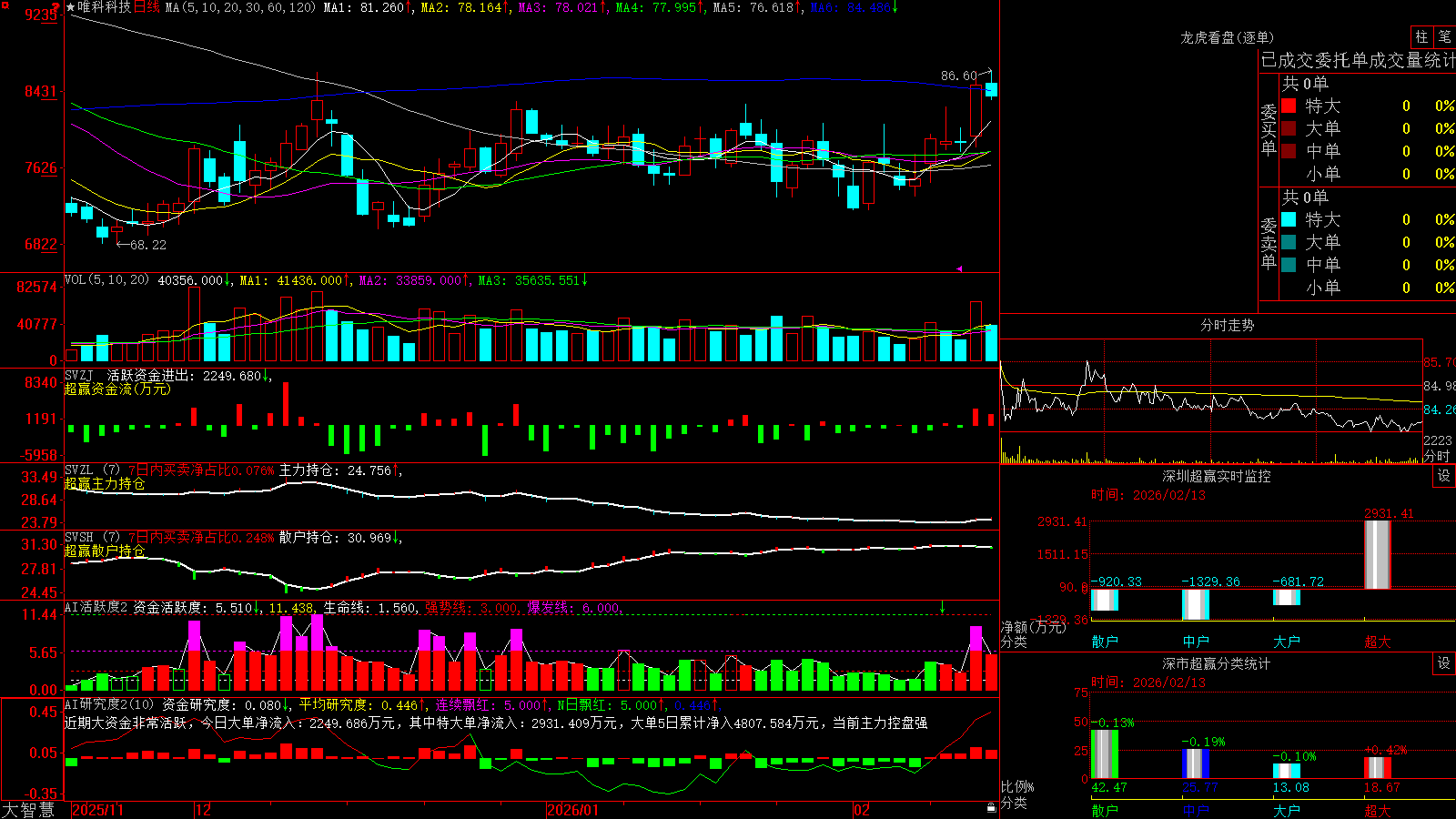
Task: Click the 活跃资金进出: 2249.680 reading
Action: pyautogui.click(x=185, y=376)
